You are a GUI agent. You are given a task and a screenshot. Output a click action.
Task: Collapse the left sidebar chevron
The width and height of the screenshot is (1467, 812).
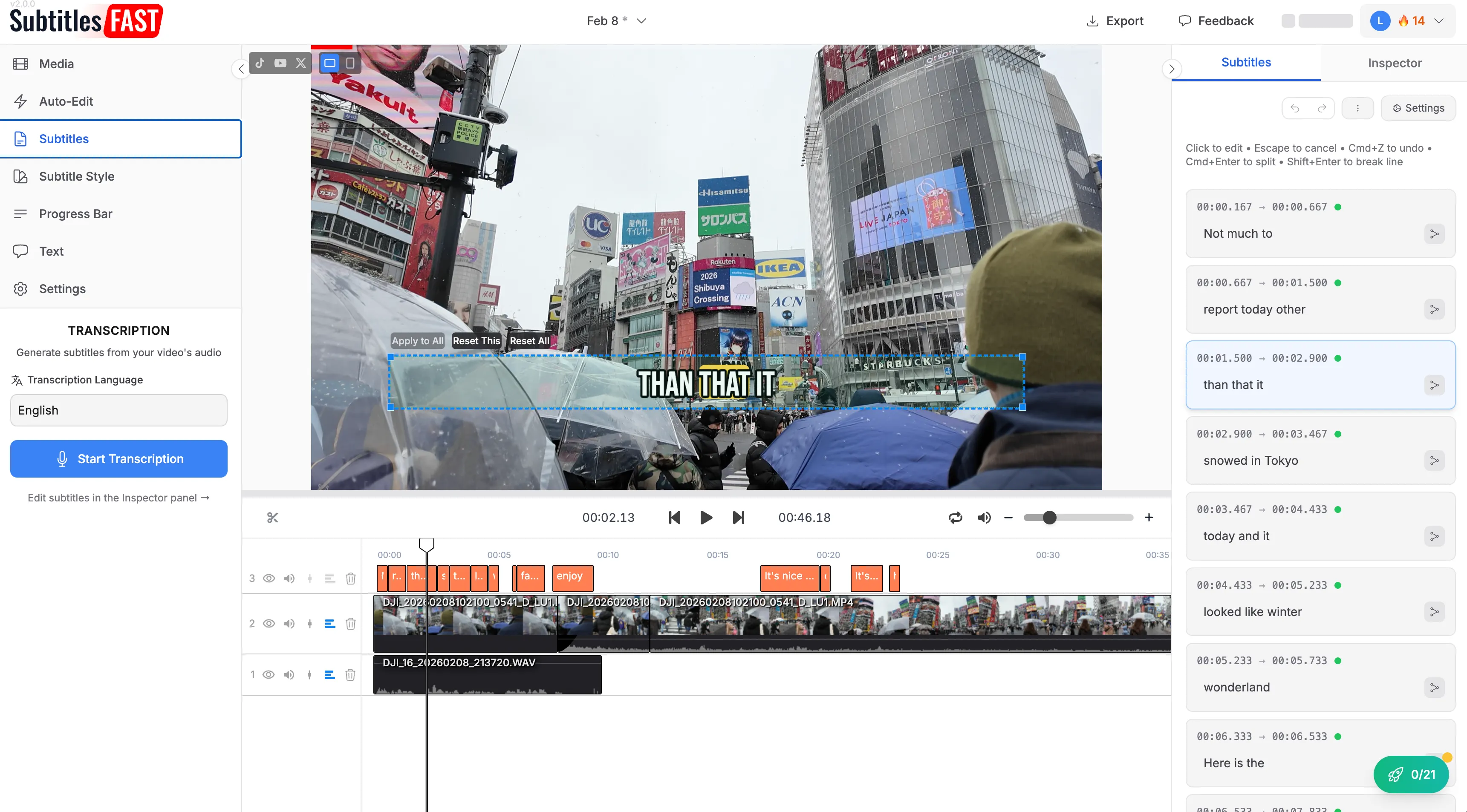point(241,69)
